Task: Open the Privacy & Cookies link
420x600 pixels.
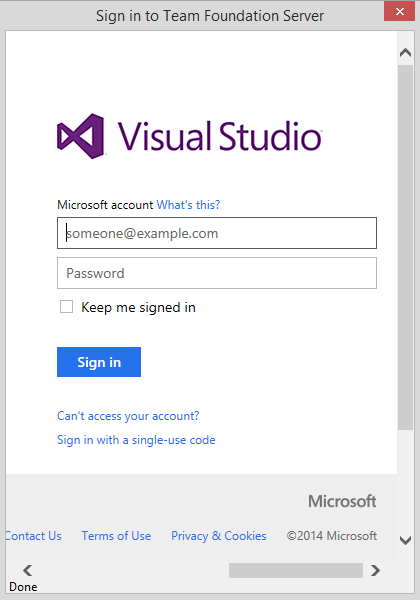Action: click(218, 536)
